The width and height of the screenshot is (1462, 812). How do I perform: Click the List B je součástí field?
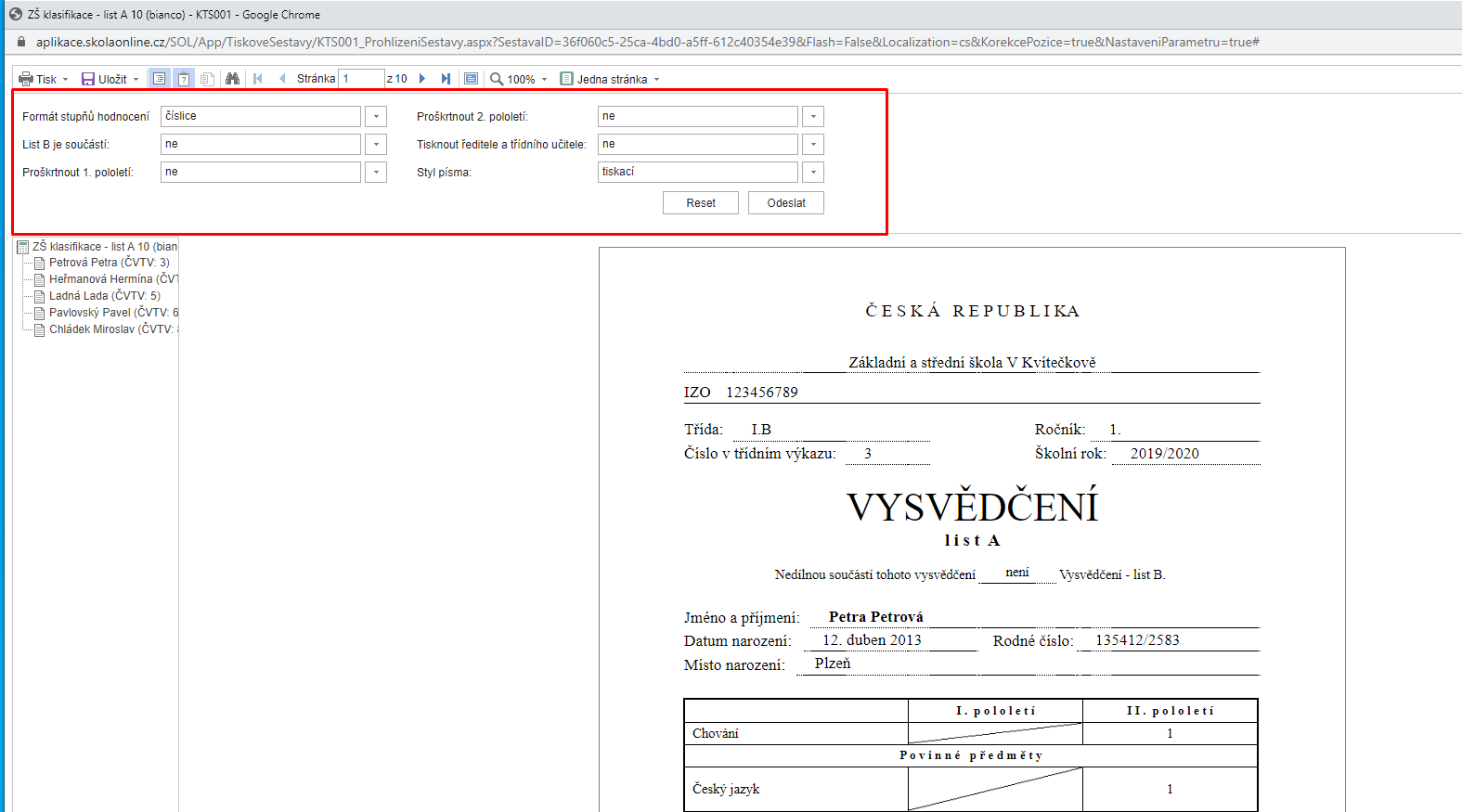click(261, 144)
